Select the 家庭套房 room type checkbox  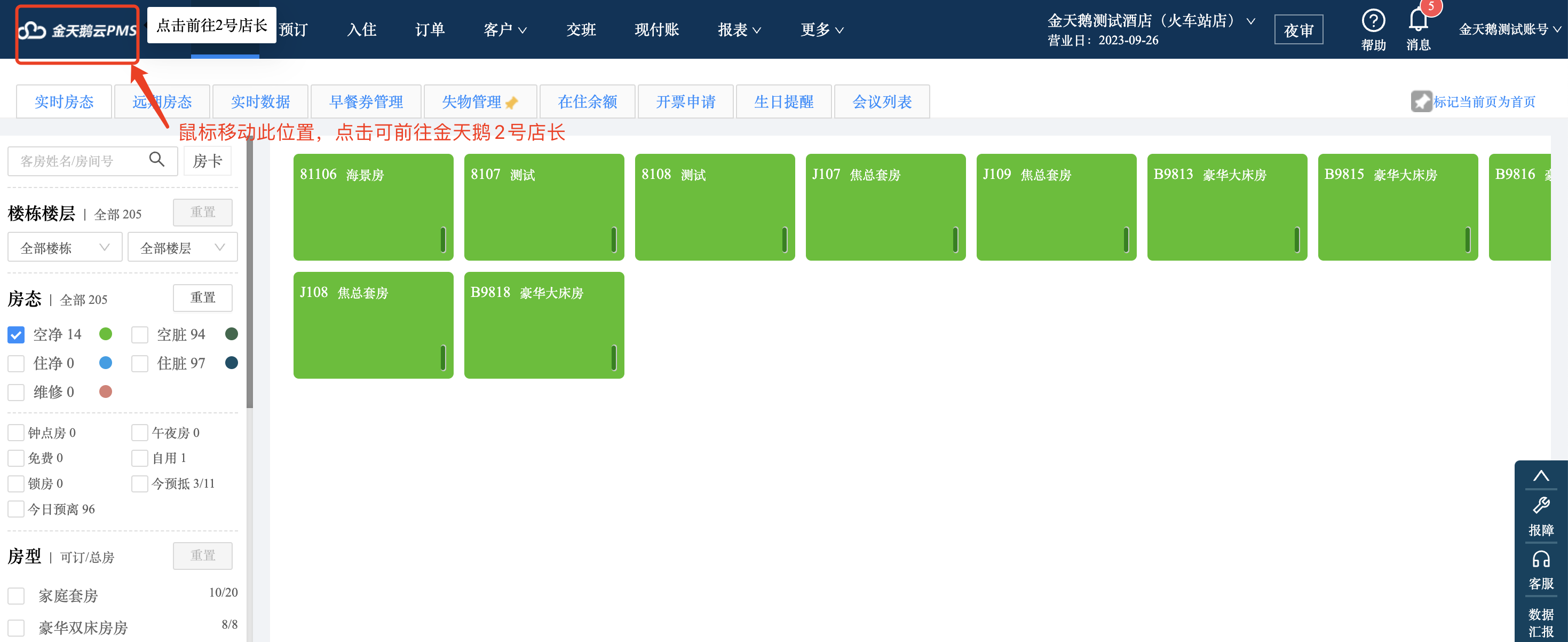pos(16,595)
